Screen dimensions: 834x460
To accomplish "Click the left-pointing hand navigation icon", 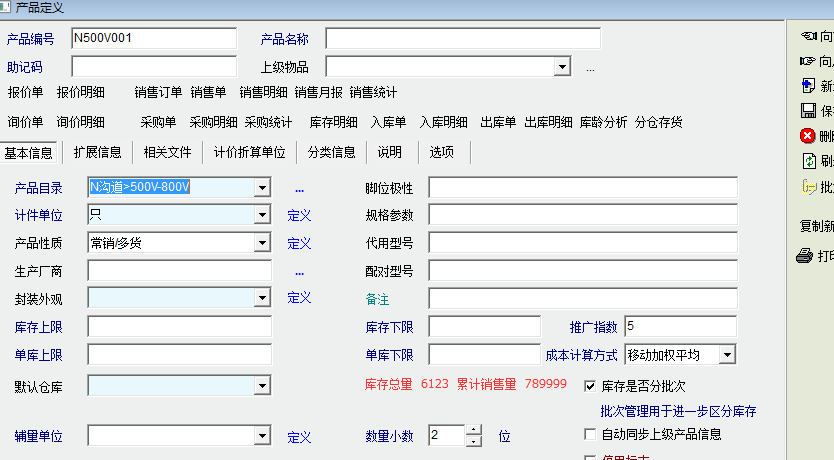I will point(808,36).
